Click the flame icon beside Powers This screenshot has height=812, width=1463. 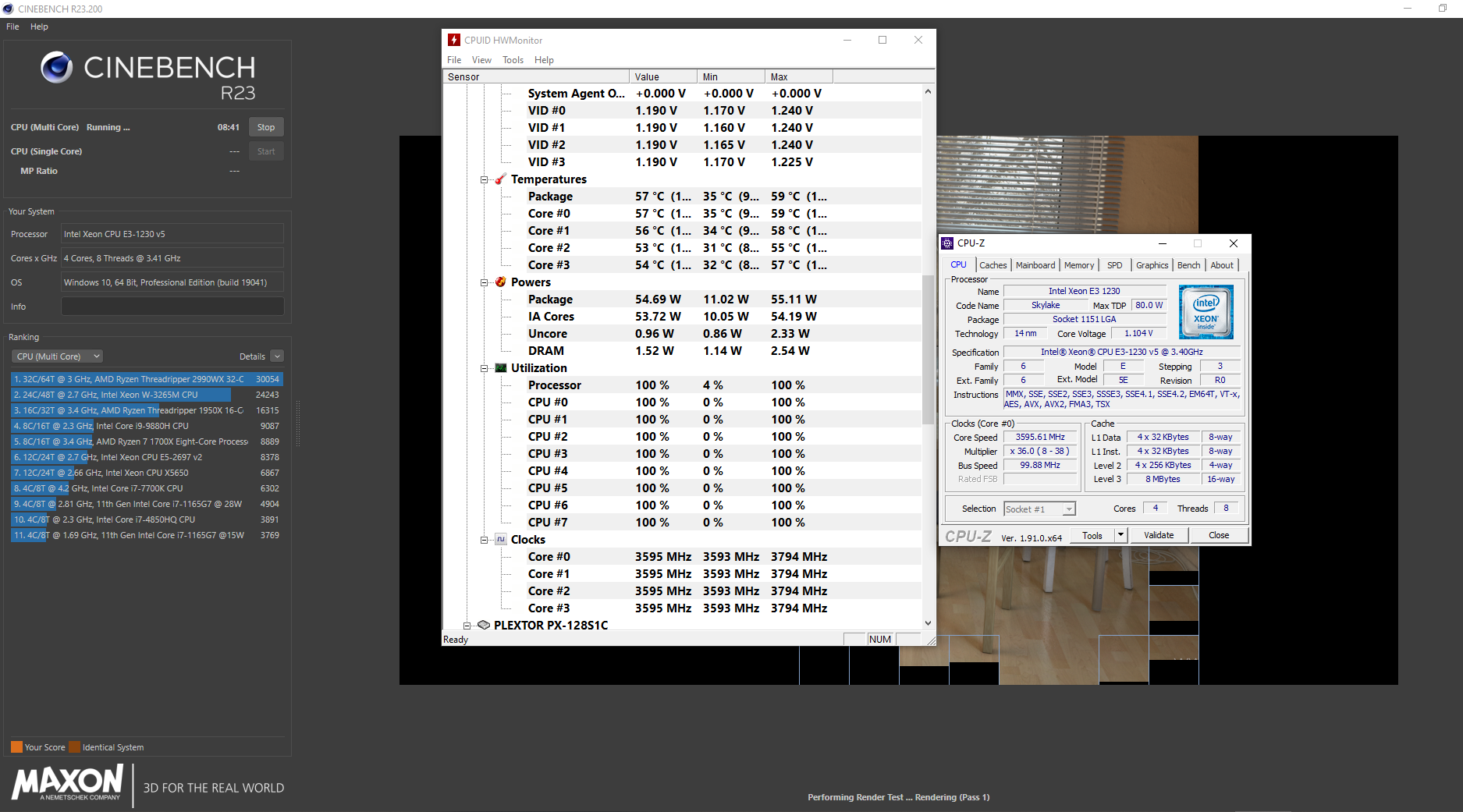(x=501, y=282)
